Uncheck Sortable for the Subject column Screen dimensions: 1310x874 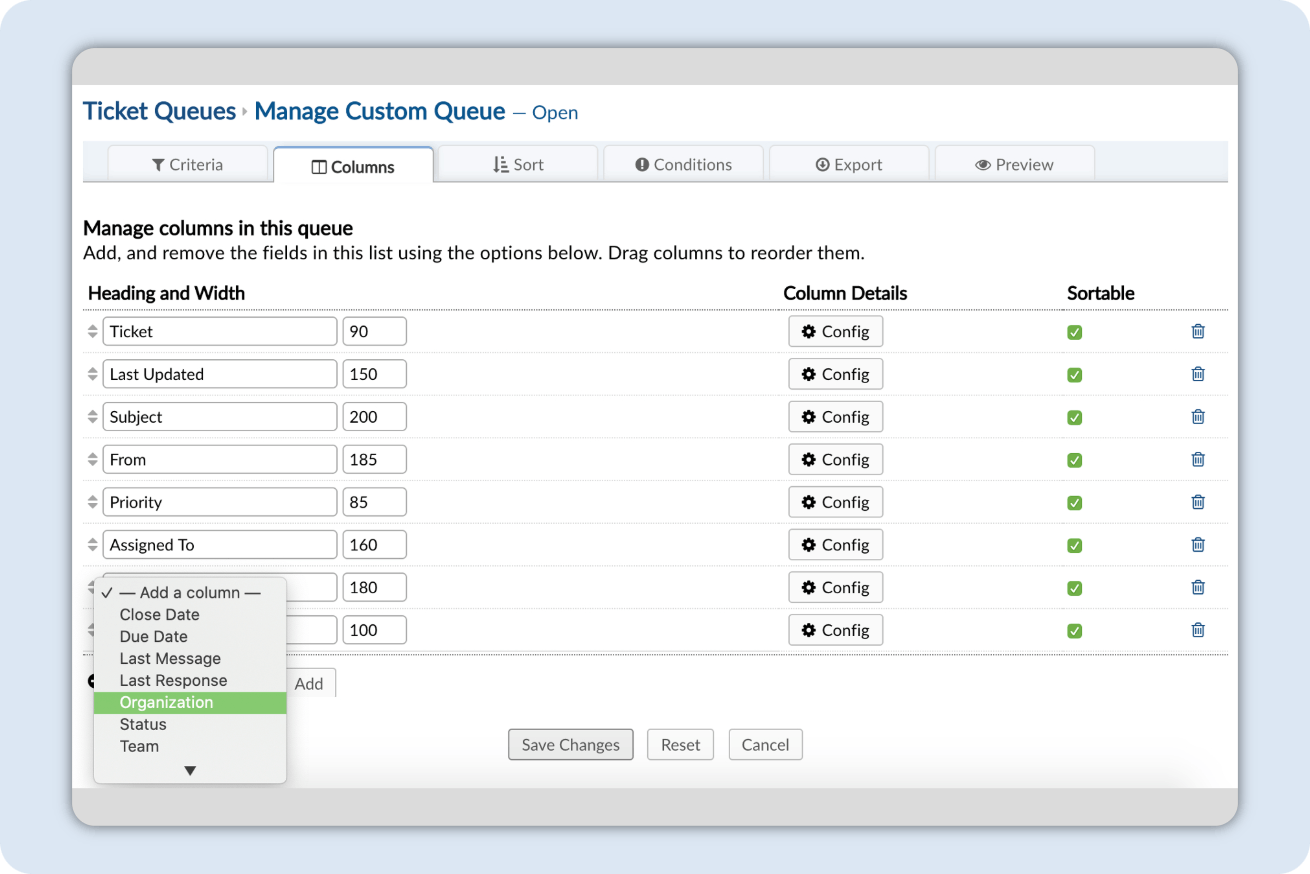[1075, 418]
